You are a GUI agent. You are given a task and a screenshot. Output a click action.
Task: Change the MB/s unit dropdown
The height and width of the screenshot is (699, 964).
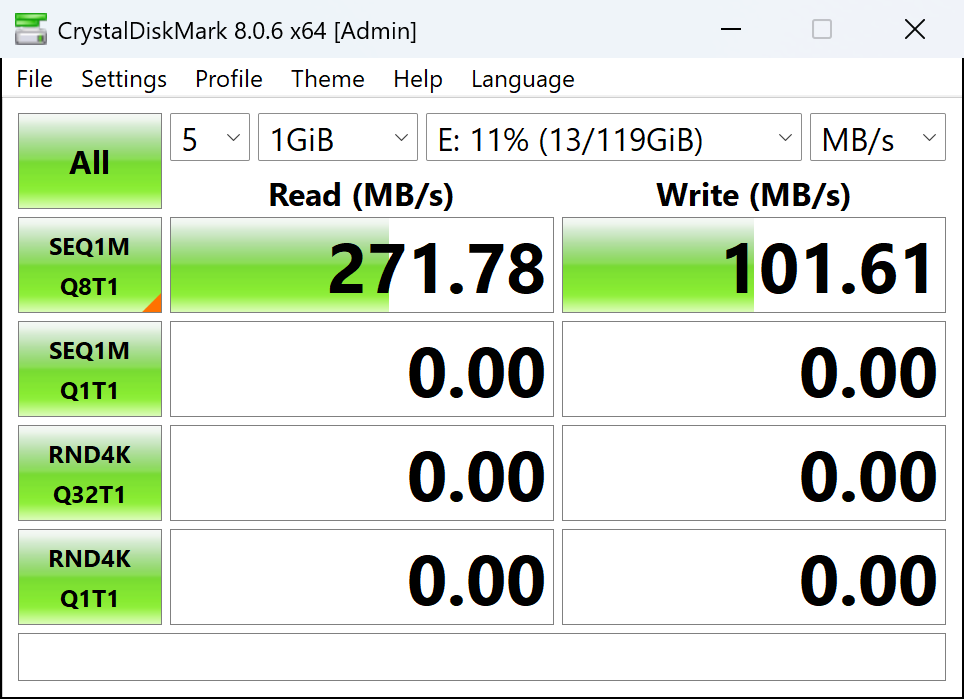pyautogui.click(x=877, y=137)
